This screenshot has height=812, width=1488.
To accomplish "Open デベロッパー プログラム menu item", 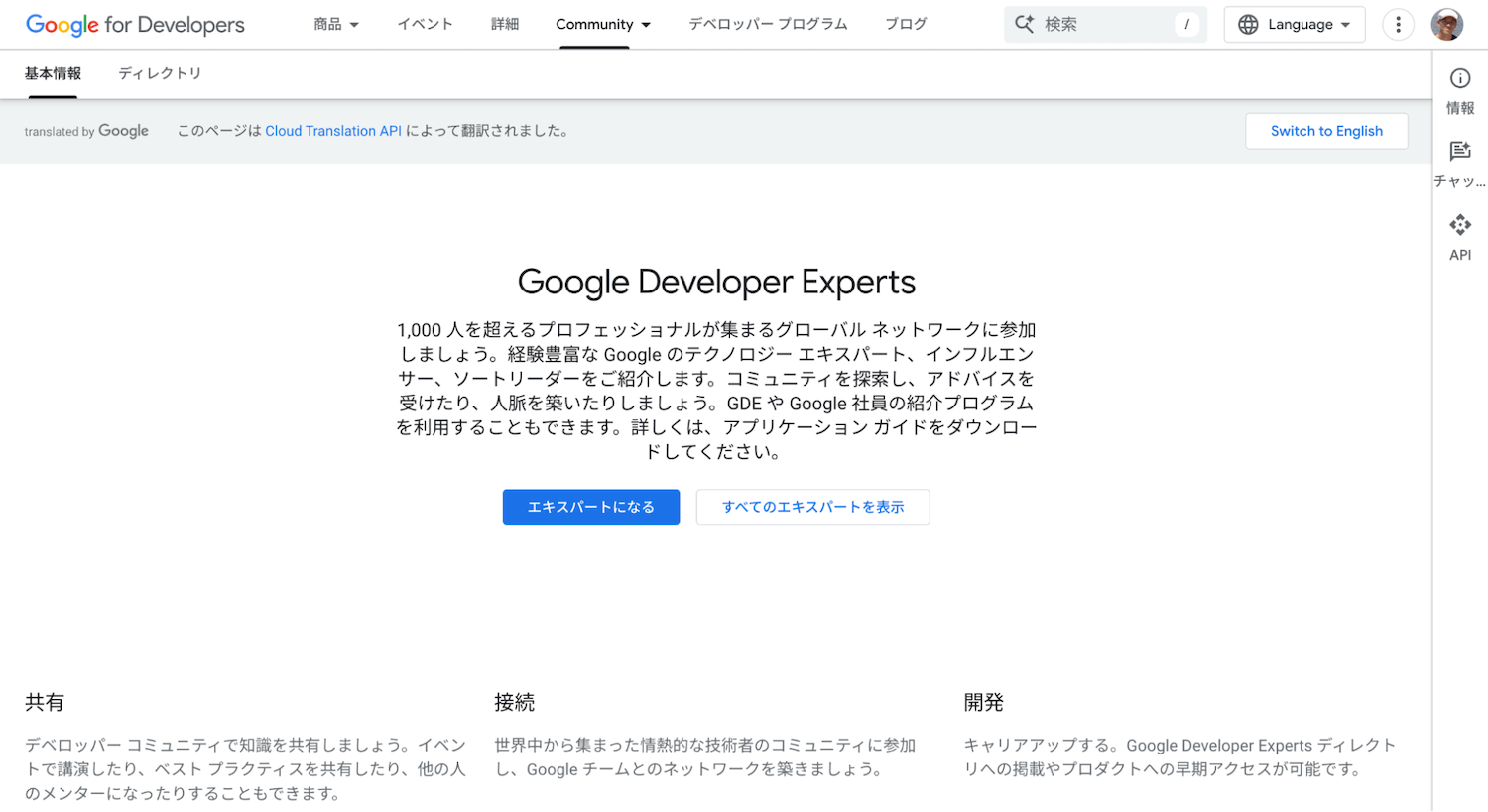I will [x=768, y=24].
